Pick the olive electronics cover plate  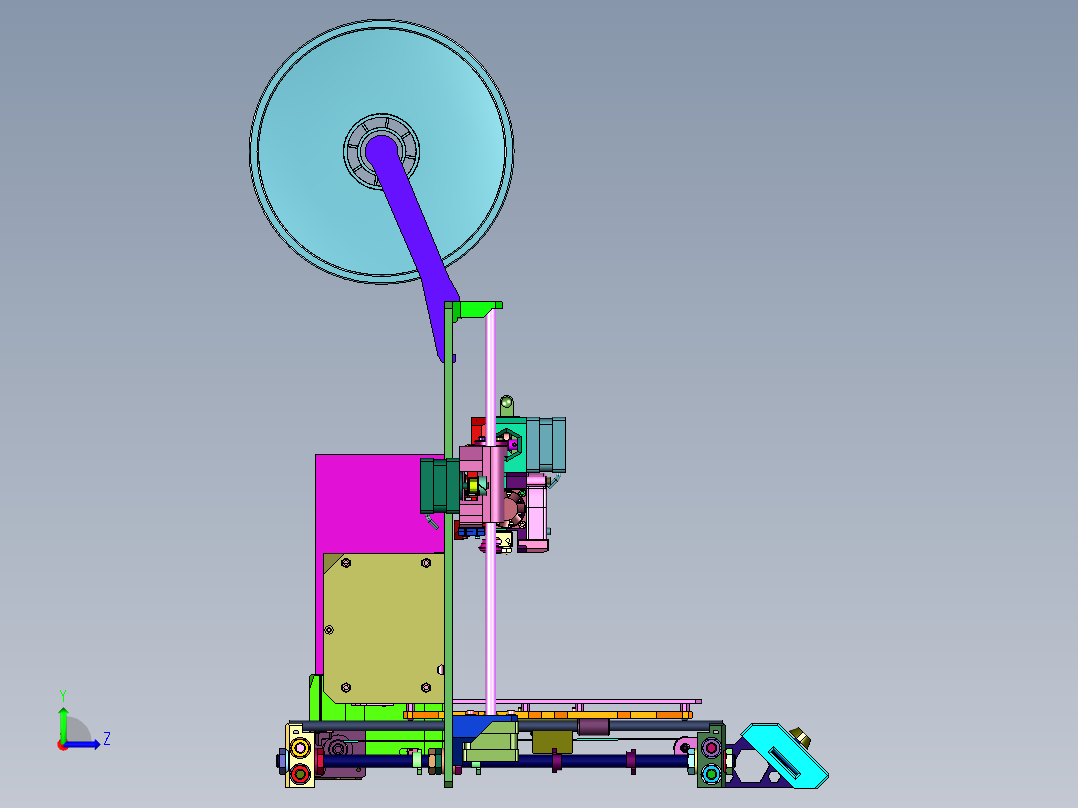pos(383,627)
